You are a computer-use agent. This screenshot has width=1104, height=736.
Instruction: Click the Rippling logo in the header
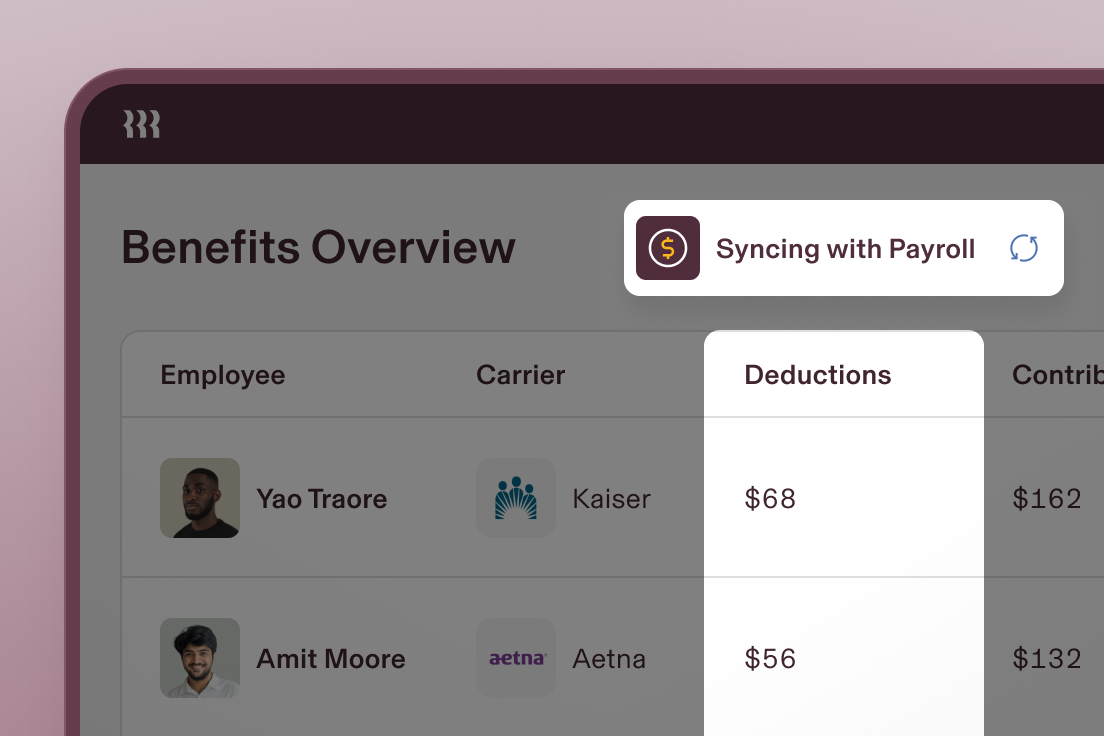[x=141, y=123]
